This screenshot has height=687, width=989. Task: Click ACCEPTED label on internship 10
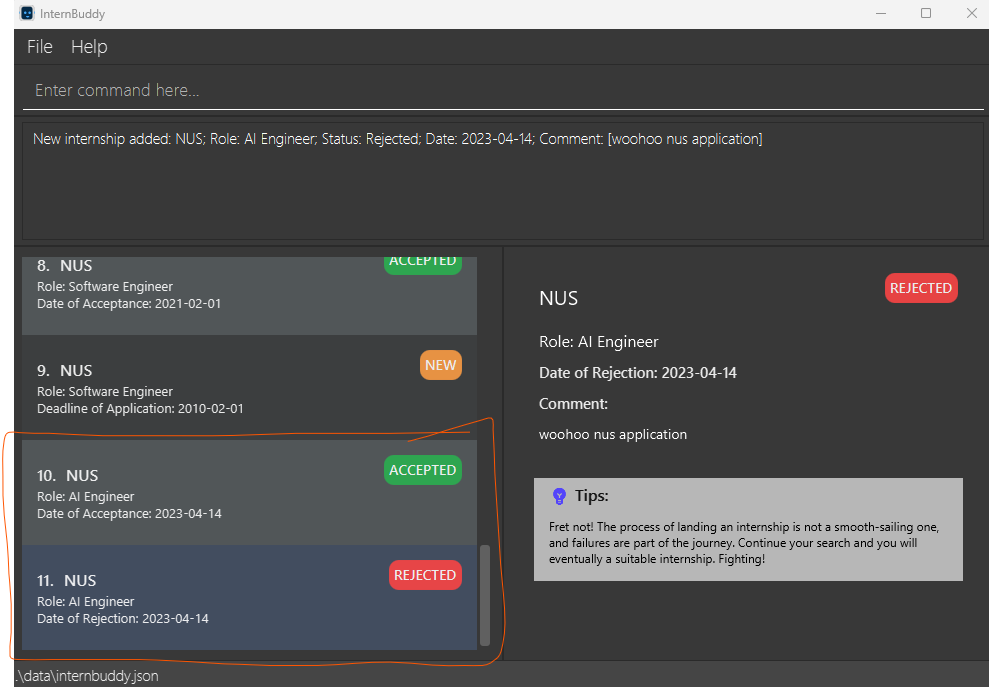click(423, 470)
